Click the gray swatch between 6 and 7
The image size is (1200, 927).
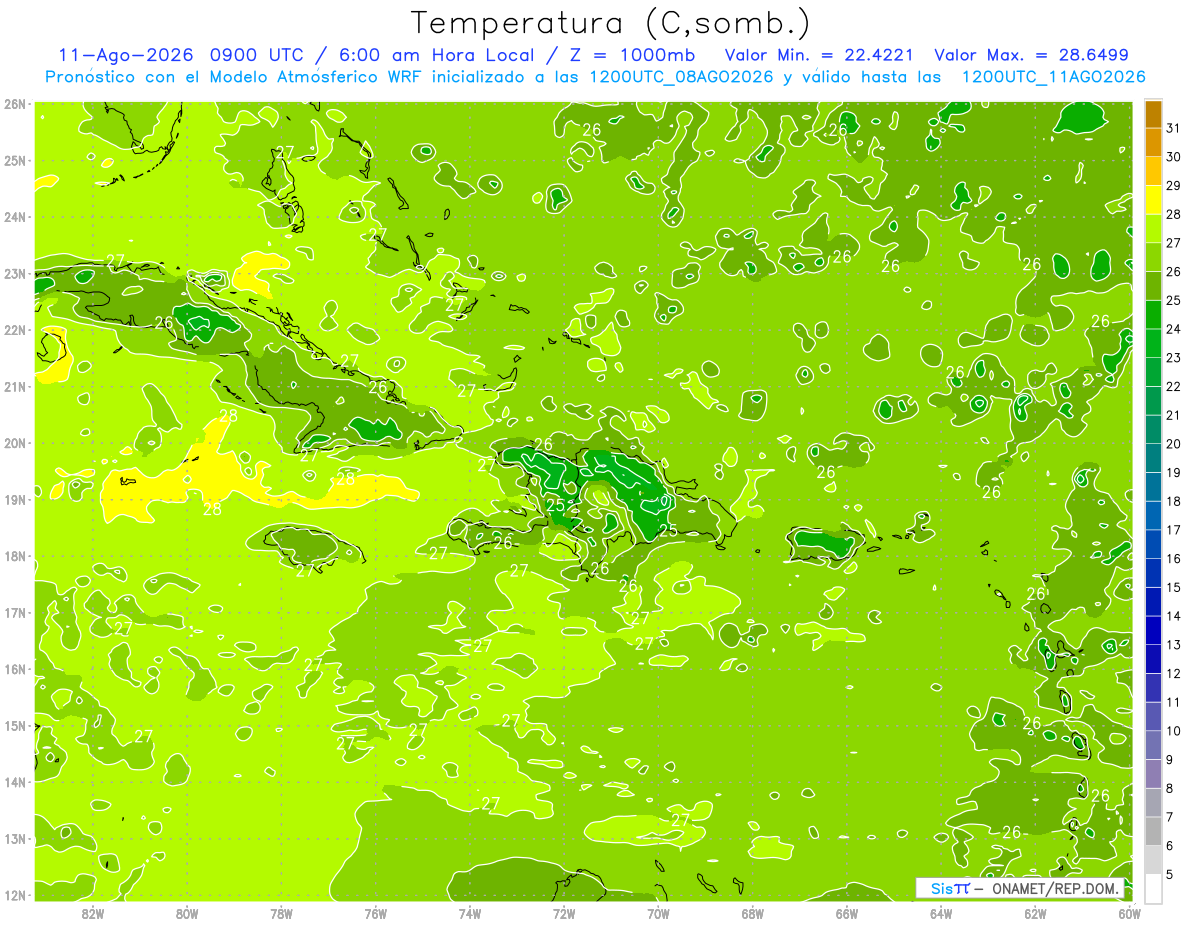pyautogui.click(x=1153, y=831)
